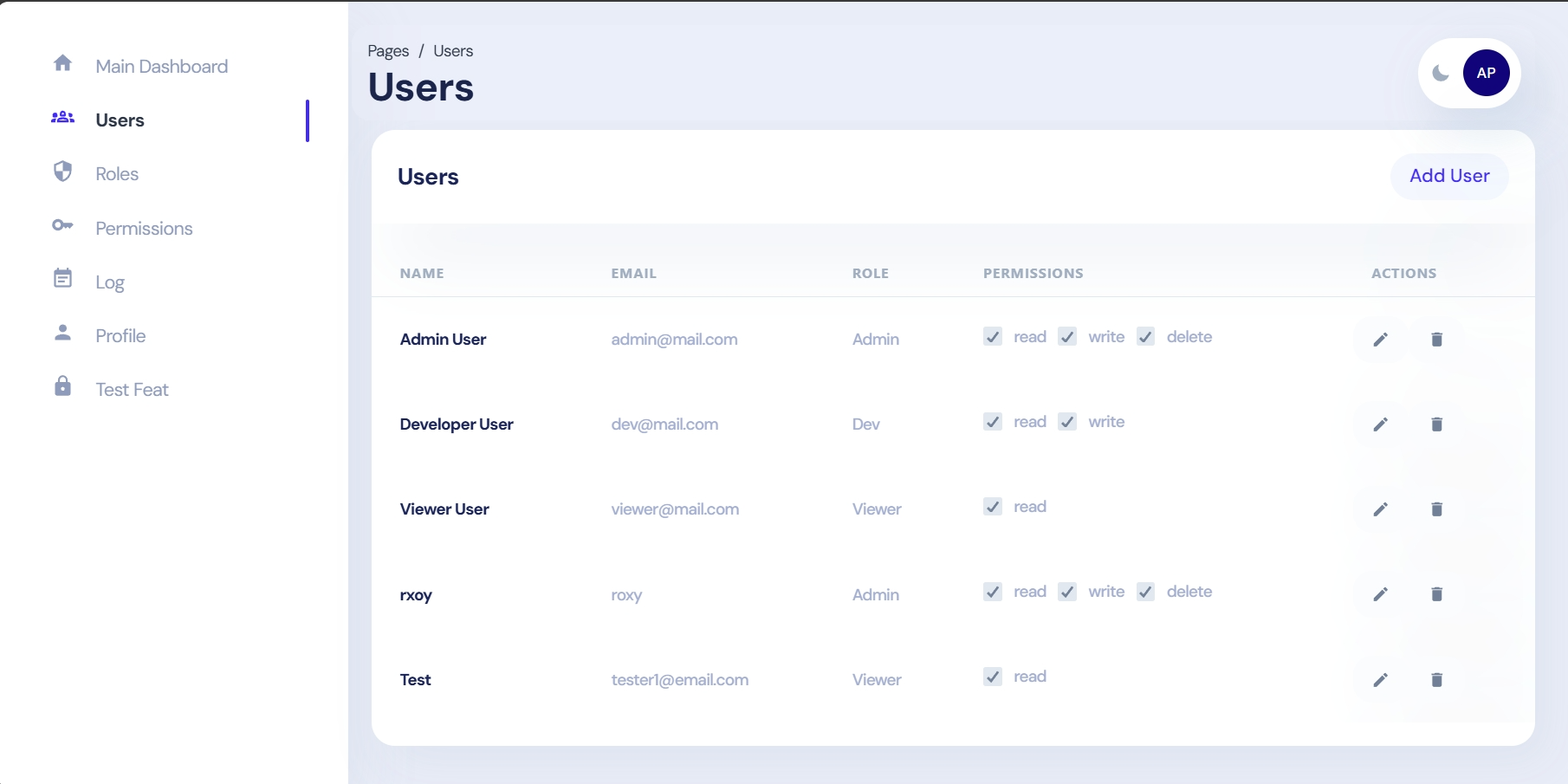
Task: Click the edit pencil for Admin User
Action: [1380, 340]
